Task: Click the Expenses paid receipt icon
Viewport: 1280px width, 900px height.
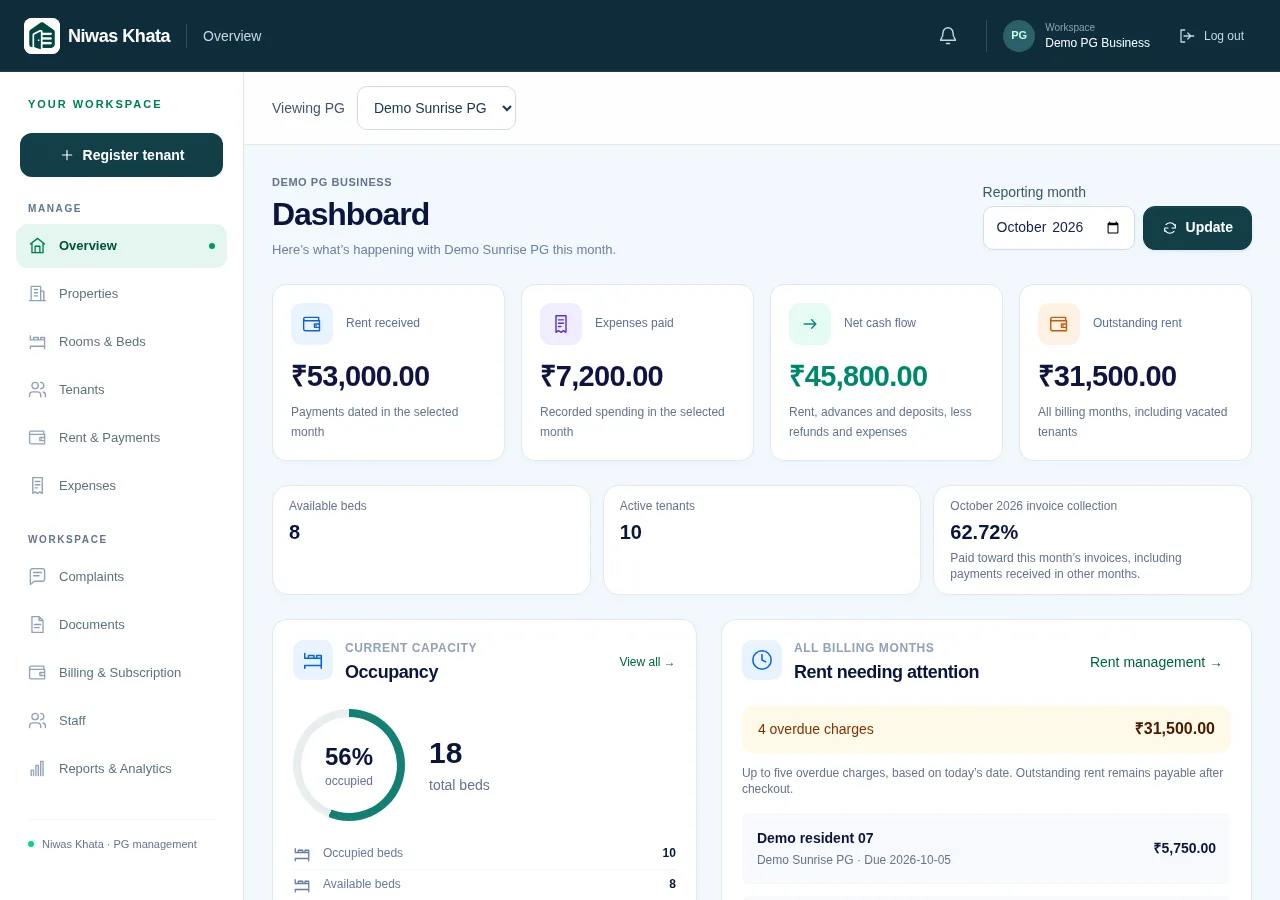Action: click(561, 324)
